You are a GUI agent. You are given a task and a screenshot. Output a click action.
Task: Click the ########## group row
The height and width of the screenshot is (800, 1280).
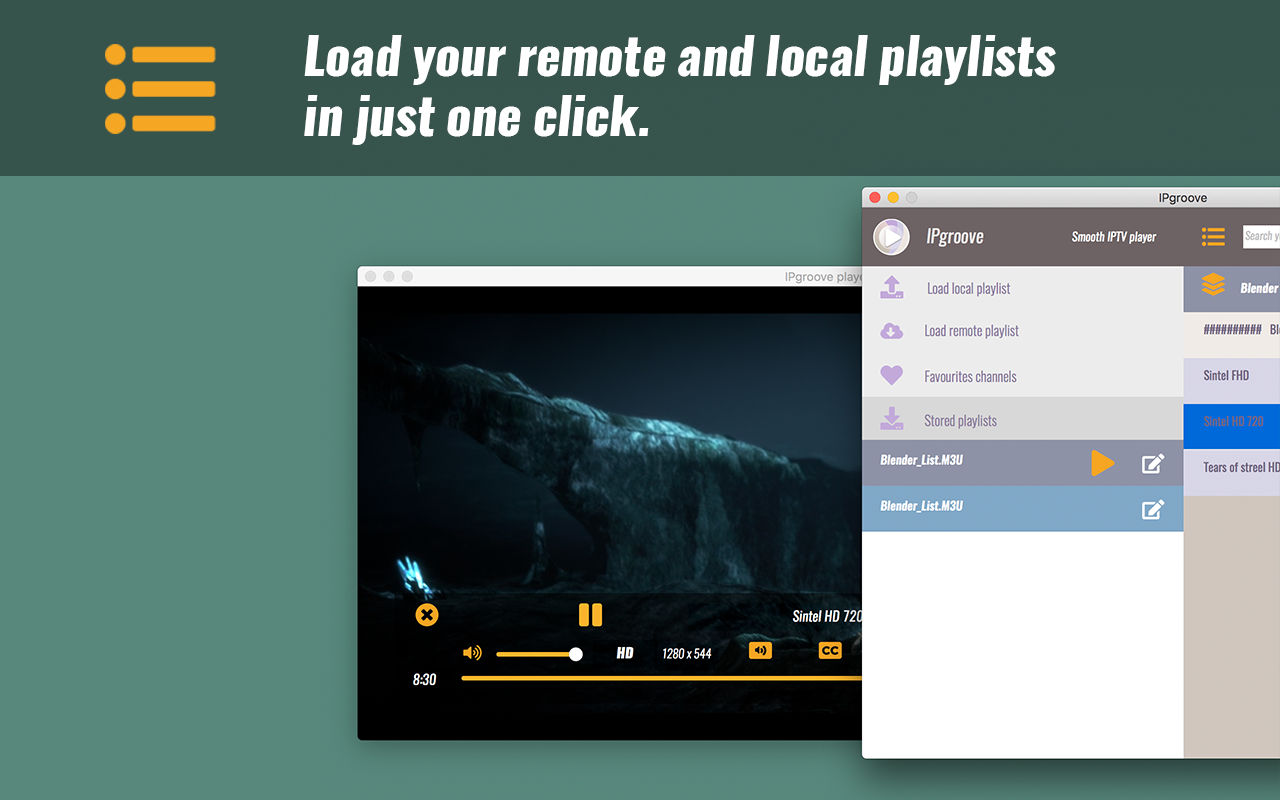click(1232, 334)
